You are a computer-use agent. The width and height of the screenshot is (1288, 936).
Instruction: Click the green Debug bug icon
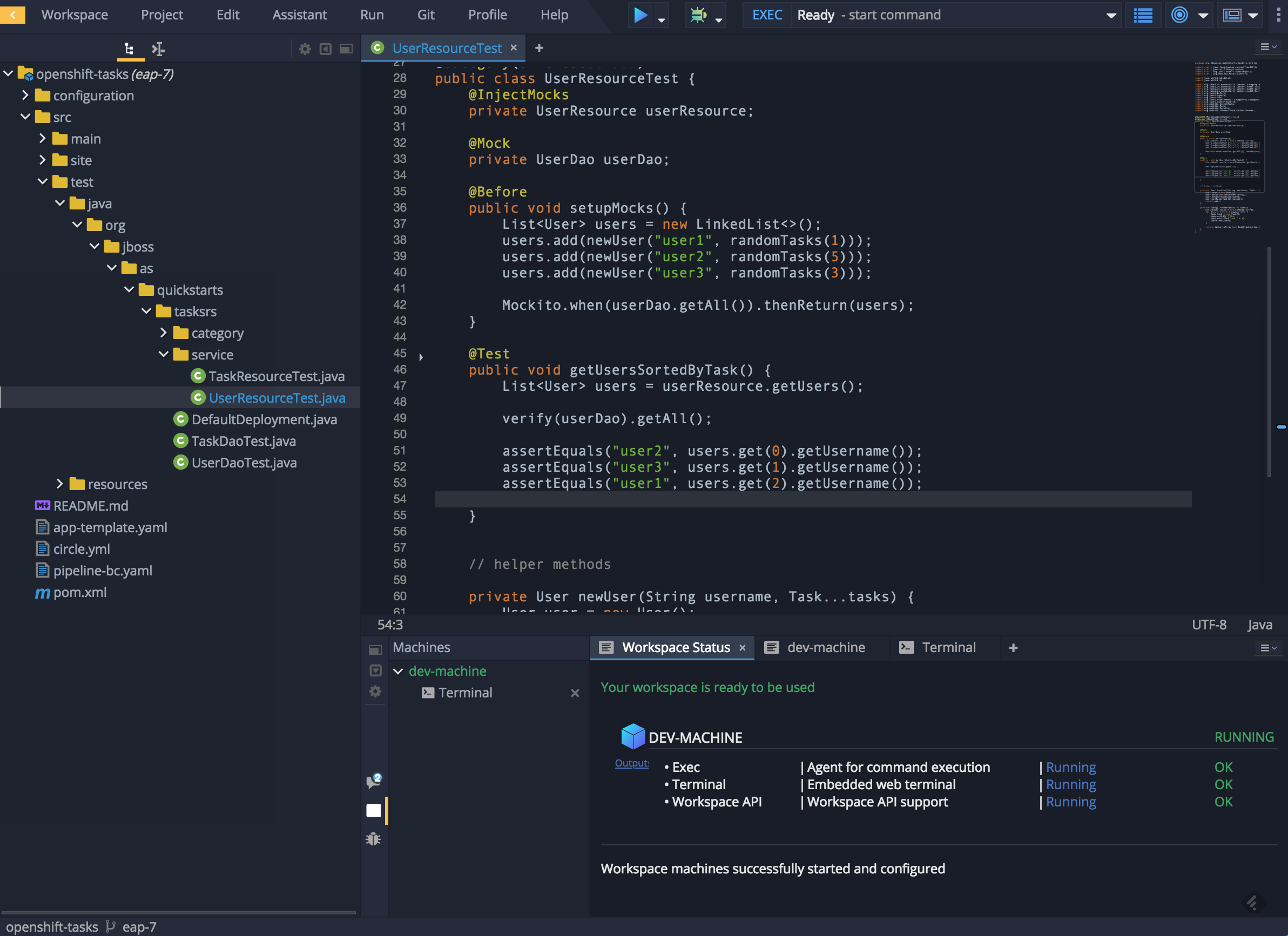pyautogui.click(x=698, y=15)
